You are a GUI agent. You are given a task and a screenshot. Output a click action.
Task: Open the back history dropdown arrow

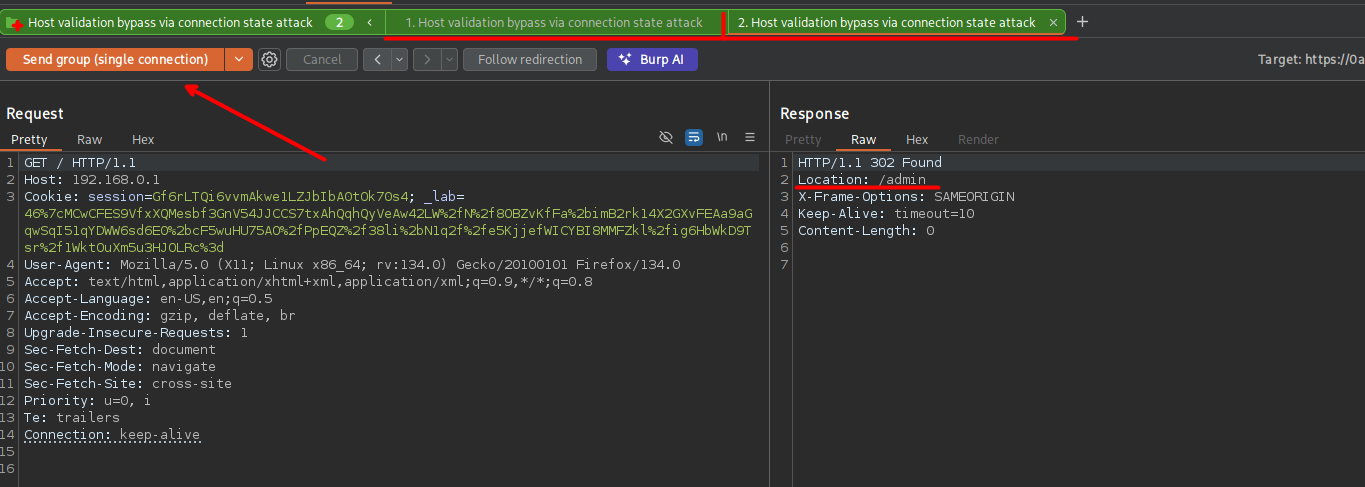[400, 60]
